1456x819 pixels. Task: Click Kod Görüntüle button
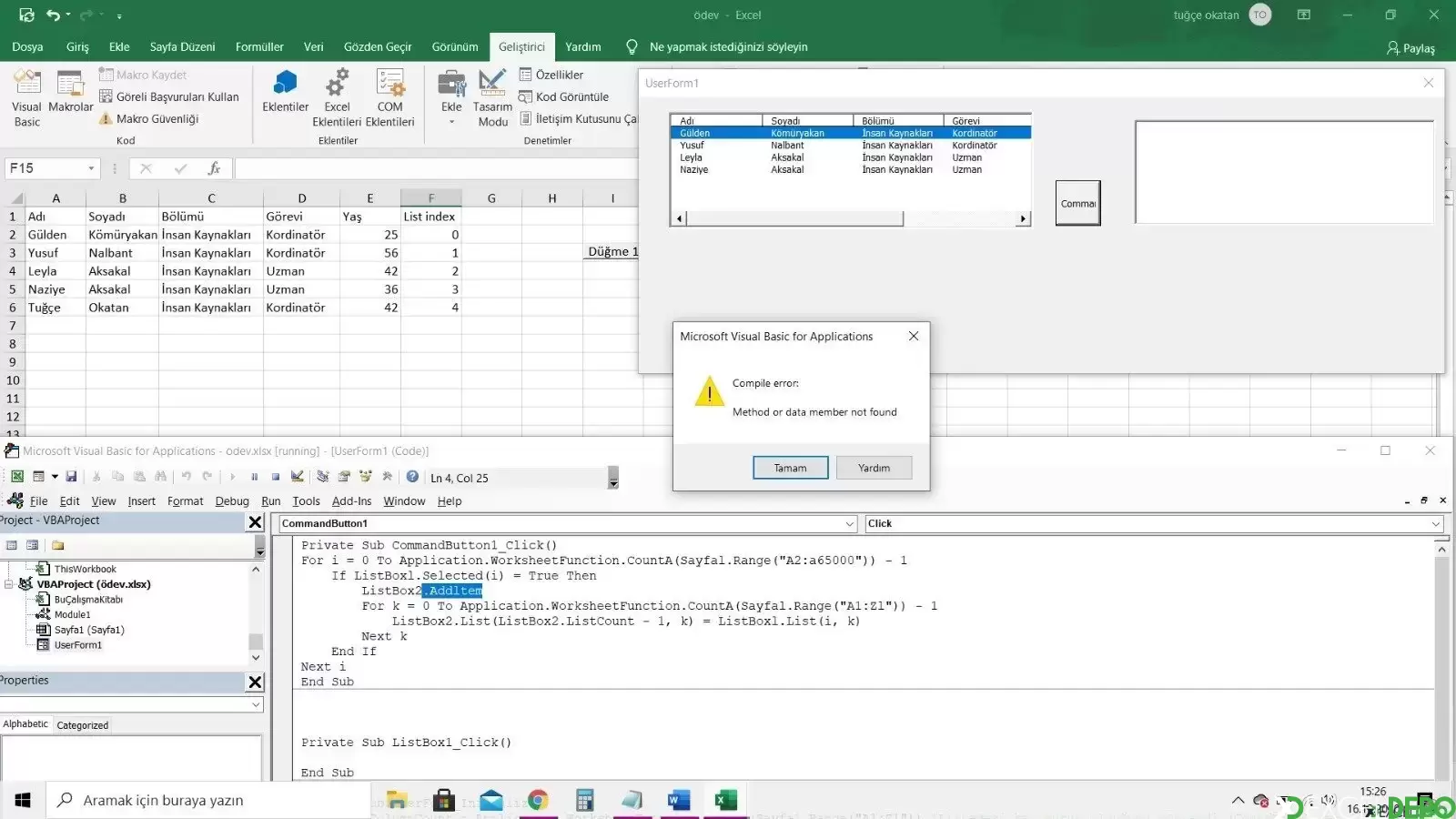564,96
